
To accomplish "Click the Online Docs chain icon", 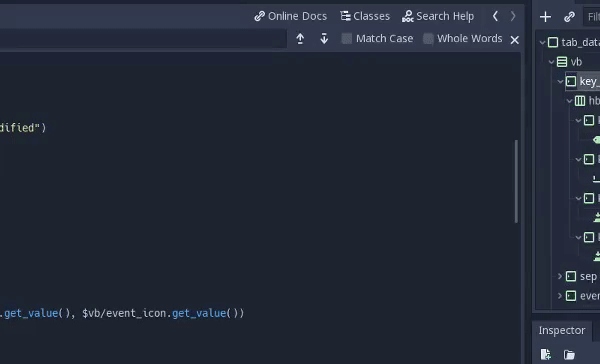I will 259,16.
